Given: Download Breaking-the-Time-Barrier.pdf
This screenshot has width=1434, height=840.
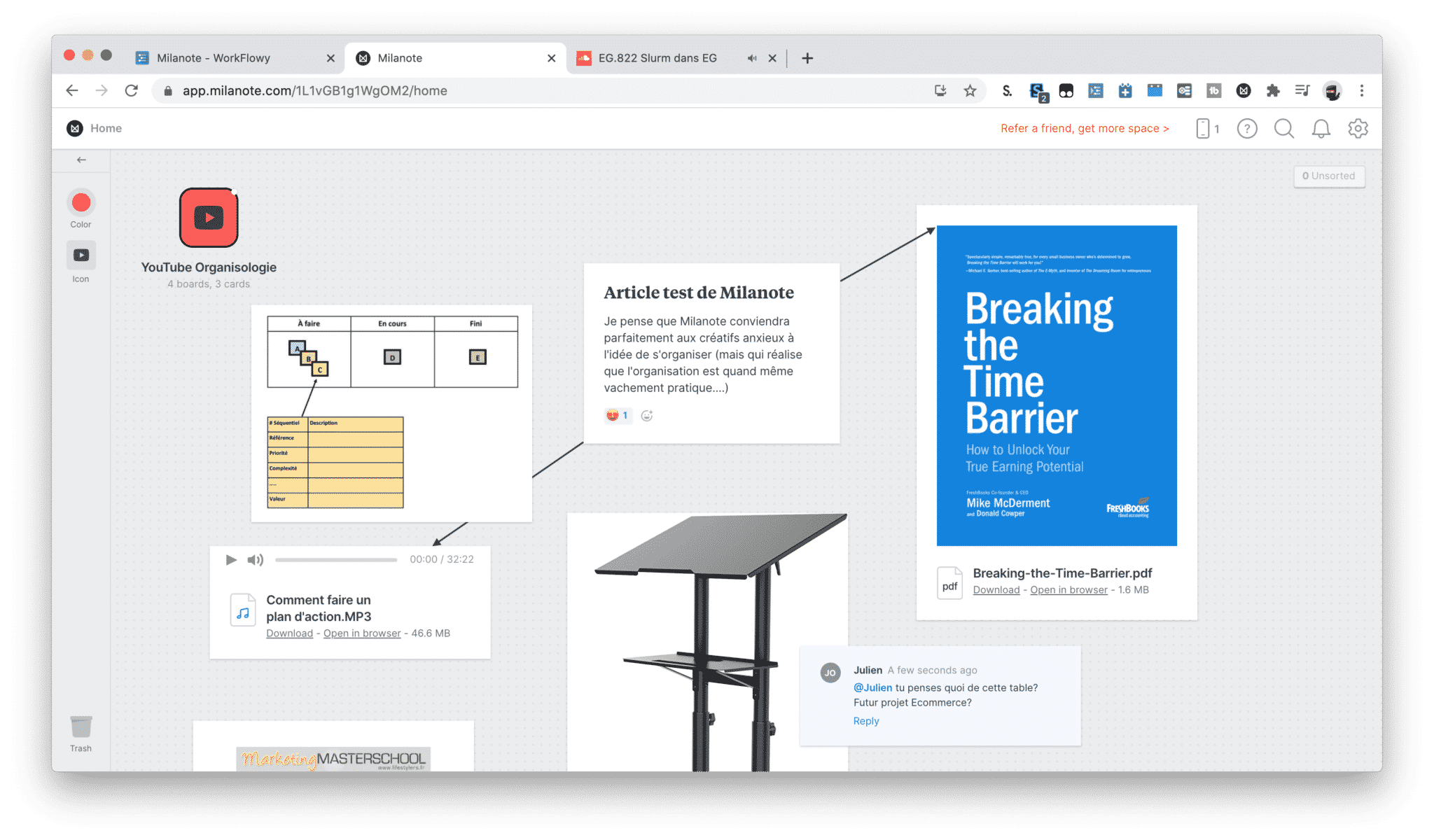Looking at the screenshot, I should [x=996, y=590].
